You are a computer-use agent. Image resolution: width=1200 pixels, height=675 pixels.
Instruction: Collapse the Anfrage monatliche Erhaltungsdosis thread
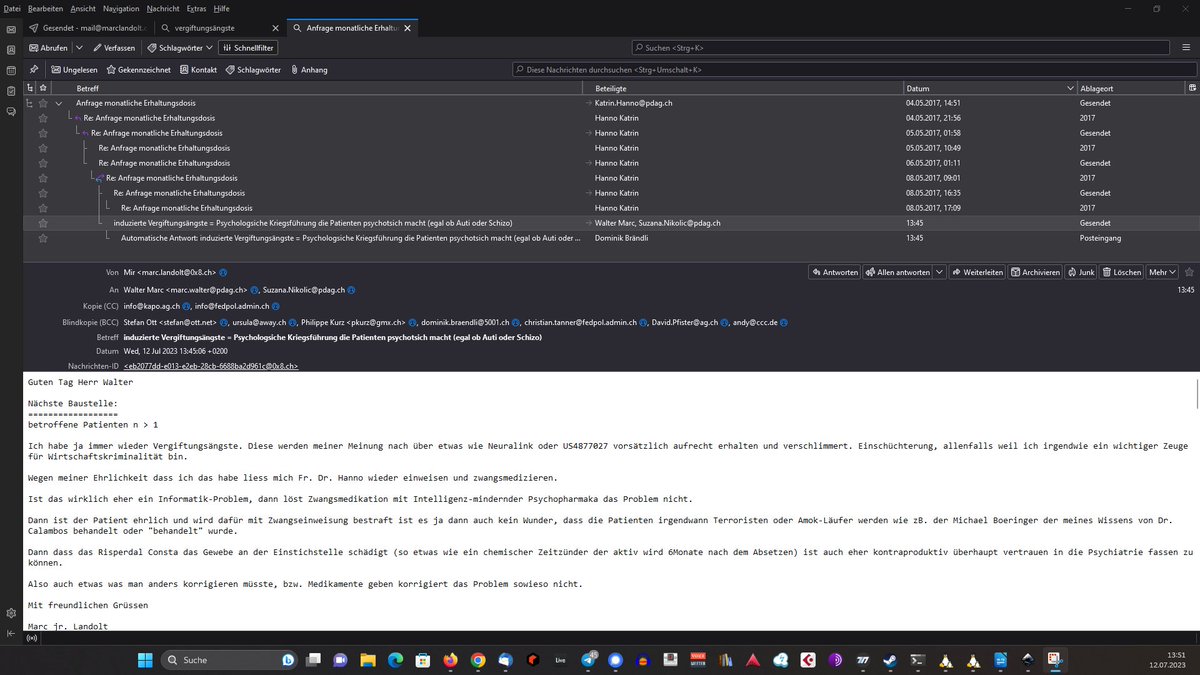point(59,103)
